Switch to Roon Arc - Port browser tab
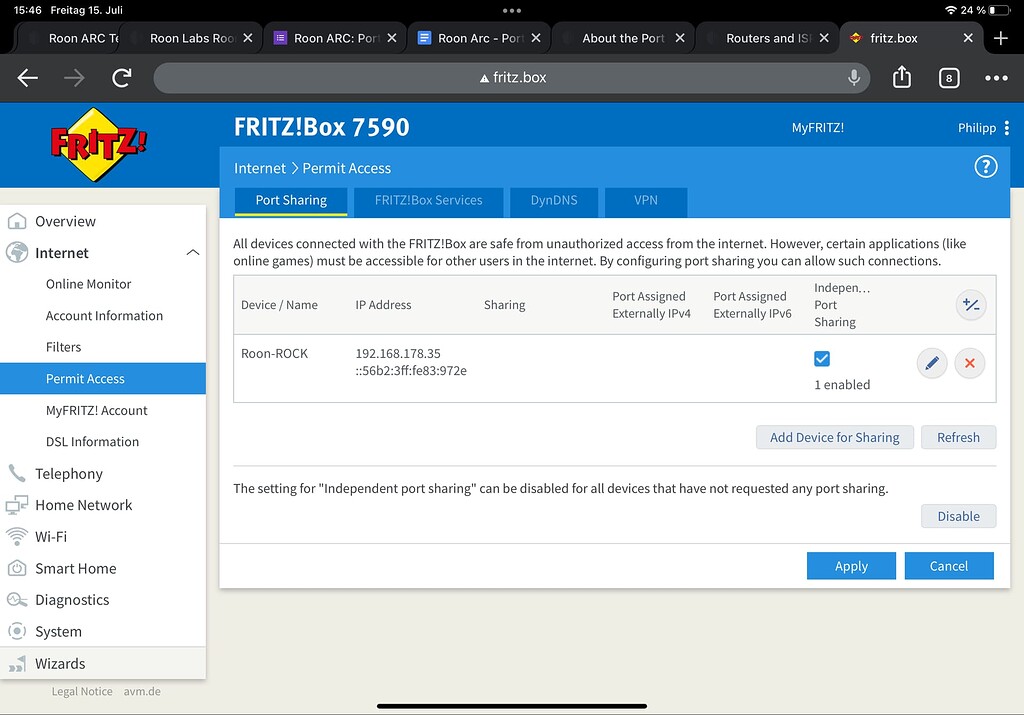 (x=480, y=38)
